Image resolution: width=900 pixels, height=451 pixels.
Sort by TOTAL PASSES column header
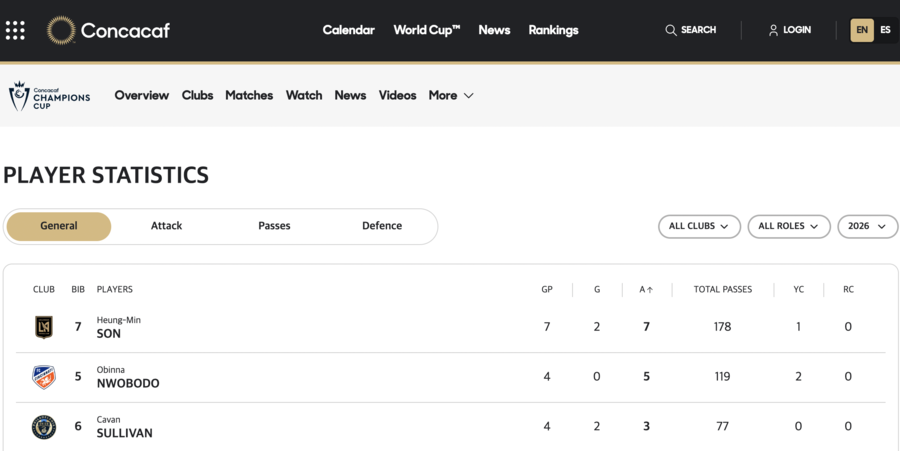coord(723,290)
